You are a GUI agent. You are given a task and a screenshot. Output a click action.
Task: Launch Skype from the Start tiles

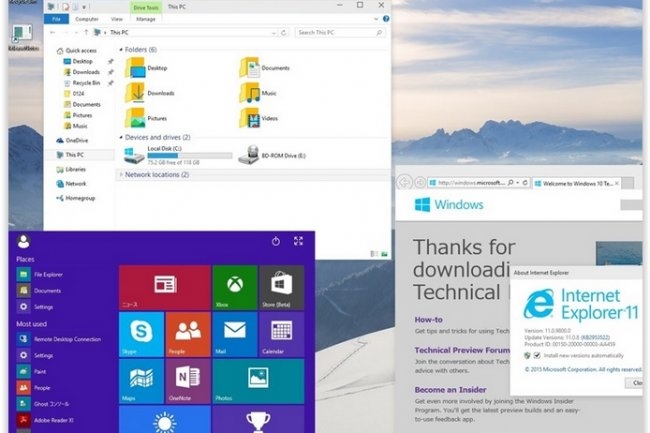coord(141,334)
